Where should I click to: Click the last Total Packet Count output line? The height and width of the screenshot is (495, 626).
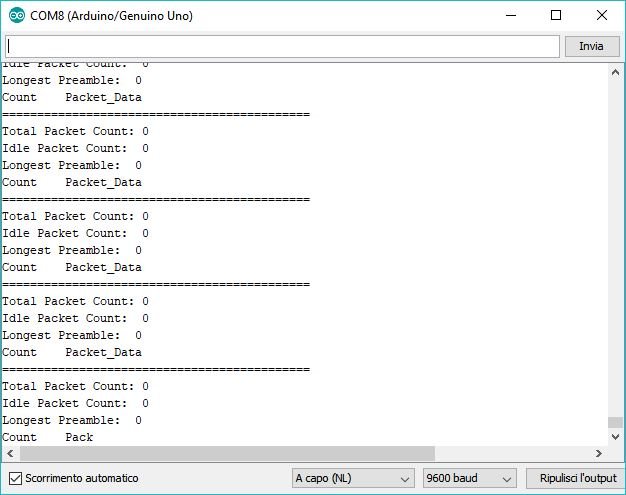click(x=76, y=386)
